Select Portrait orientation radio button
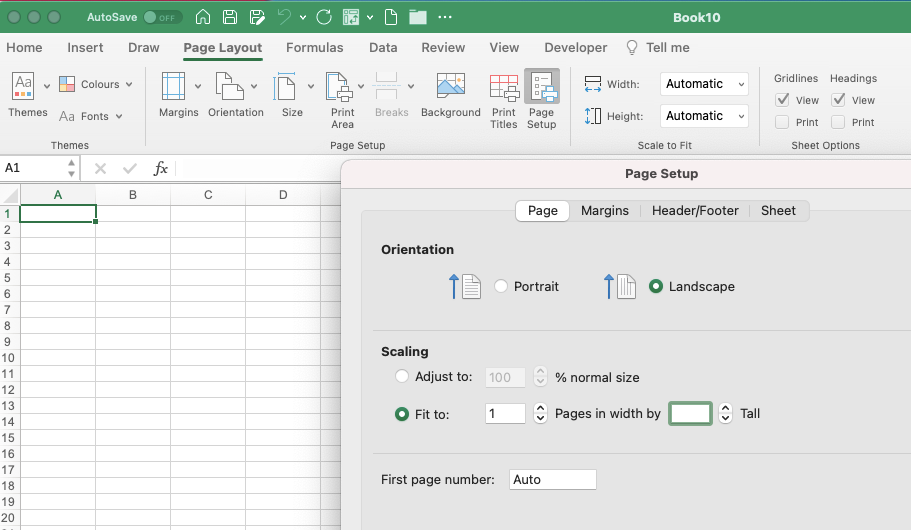Screen dimensions: 911x530 point(501,286)
